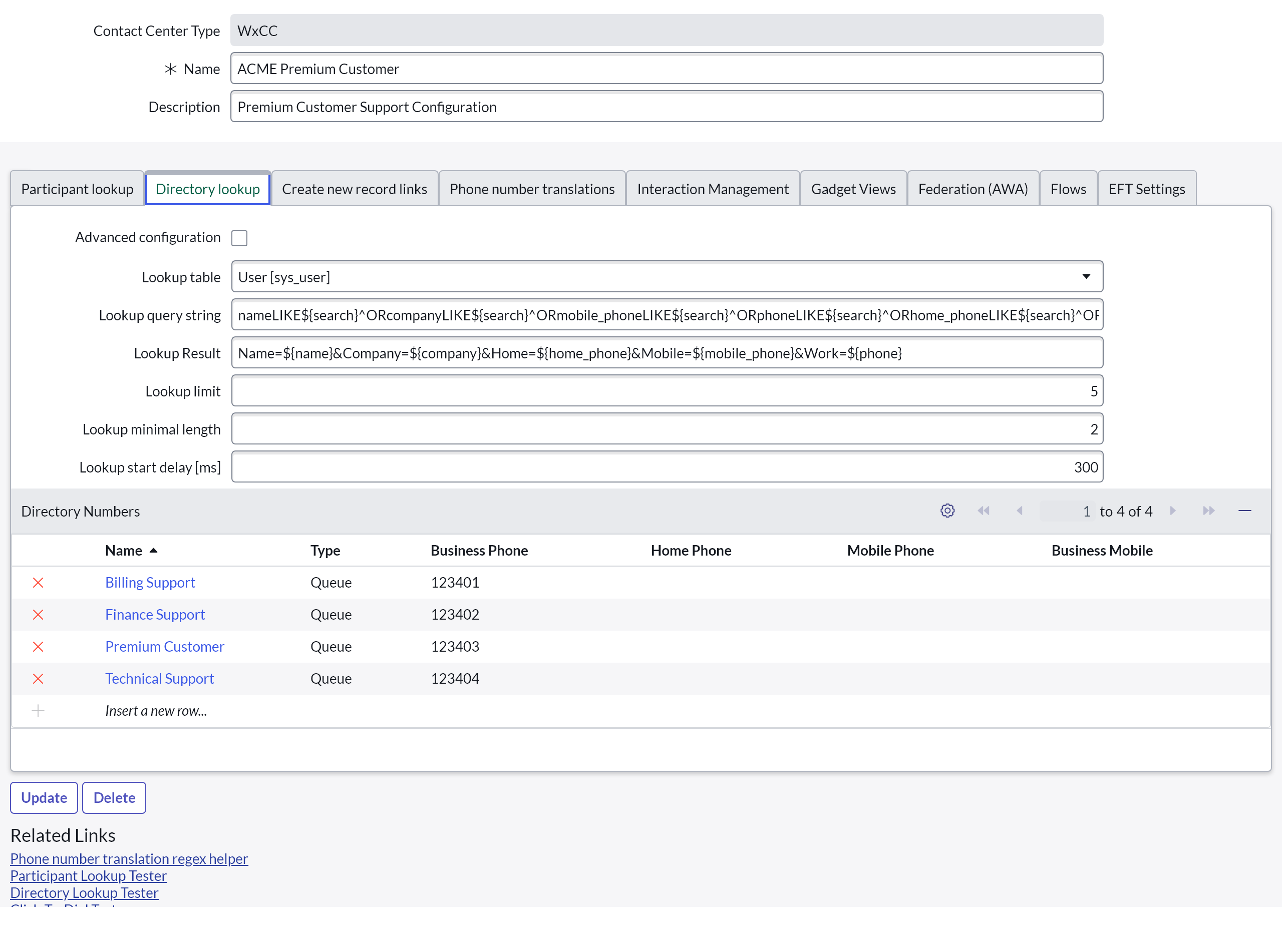Delete the Technical Support row
This screenshot has height=952, width=1282.
coord(38,679)
